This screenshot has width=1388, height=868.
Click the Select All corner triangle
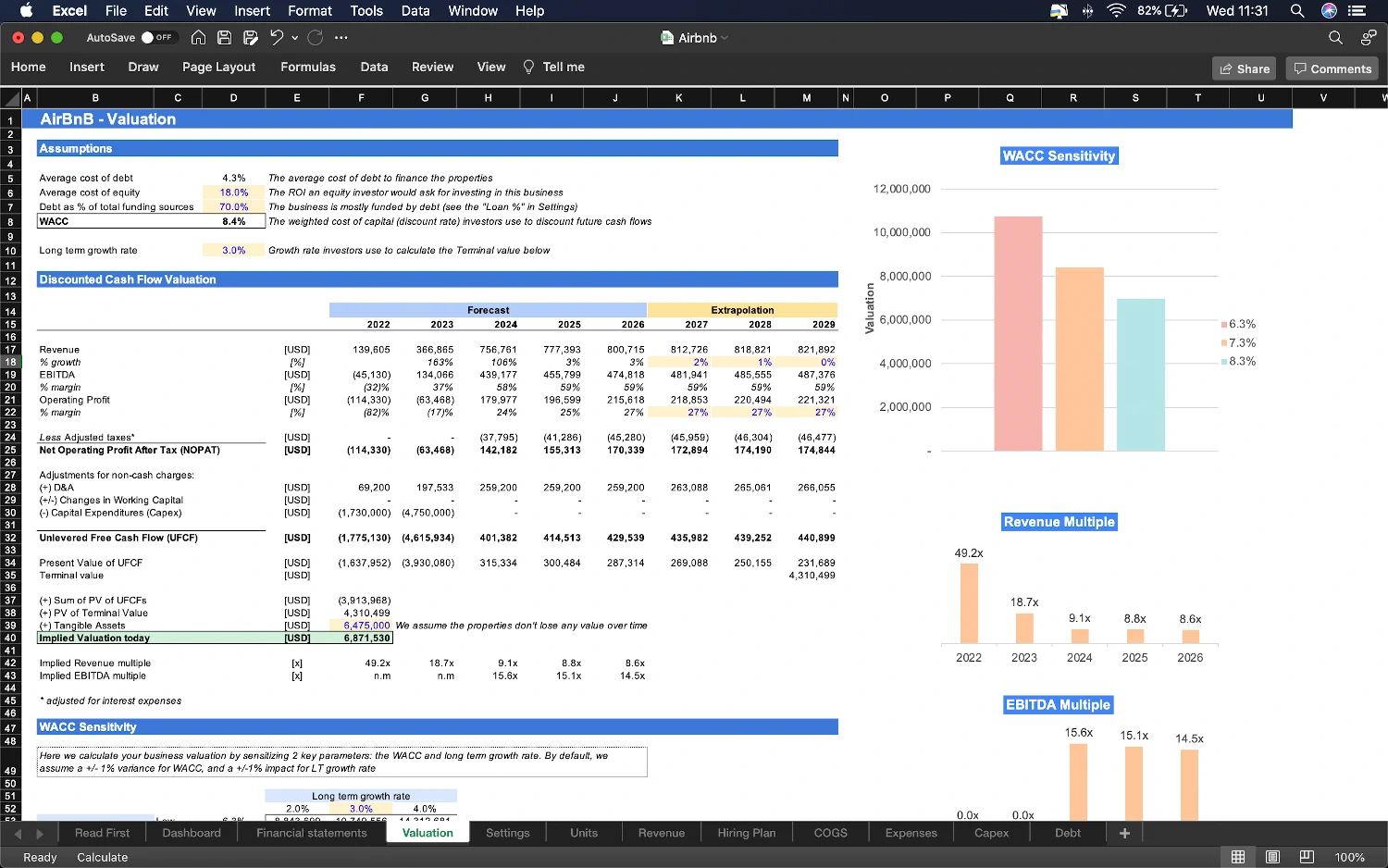tap(11, 98)
